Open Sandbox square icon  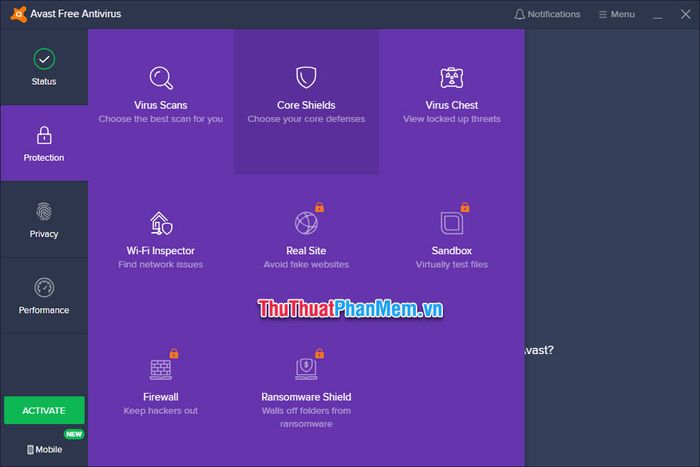pos(452,223)
